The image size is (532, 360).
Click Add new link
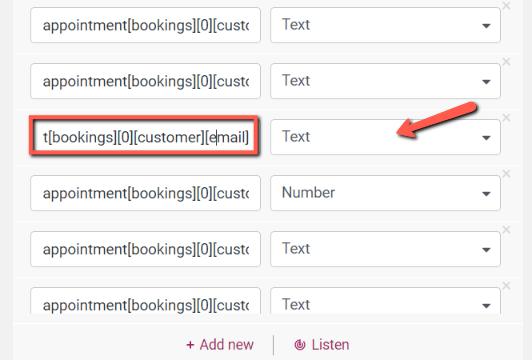[220, 345]
